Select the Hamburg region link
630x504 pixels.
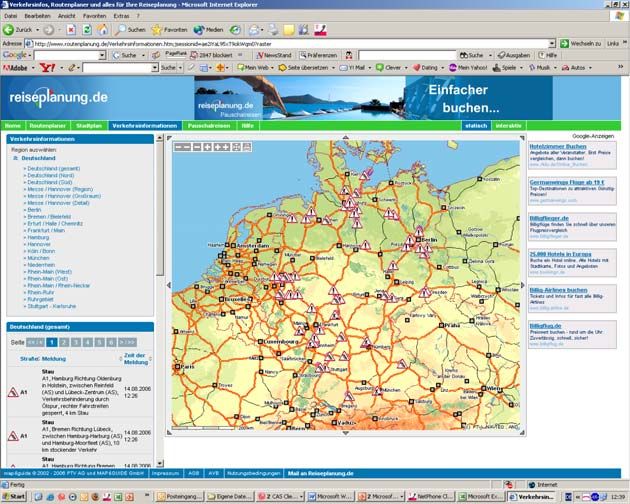(38, 238)
